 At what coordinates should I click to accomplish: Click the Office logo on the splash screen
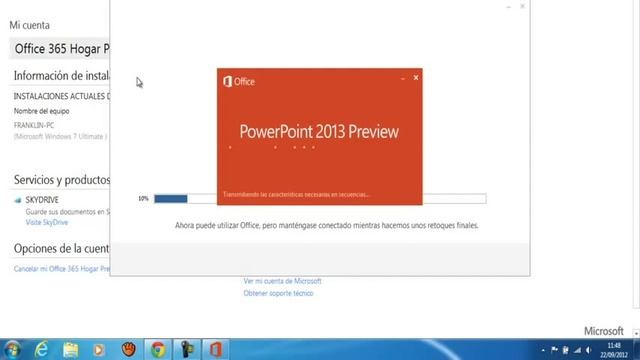click(239, 82)
